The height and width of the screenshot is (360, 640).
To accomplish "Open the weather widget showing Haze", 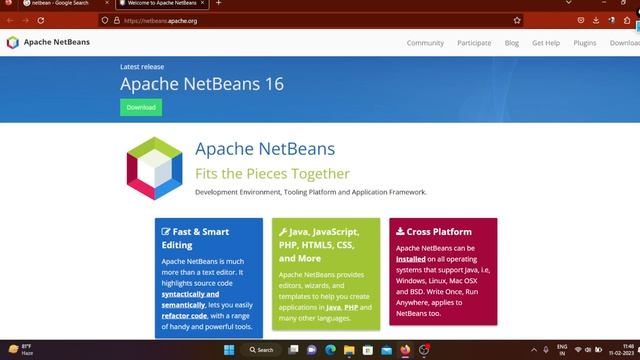I will (20, 350).
